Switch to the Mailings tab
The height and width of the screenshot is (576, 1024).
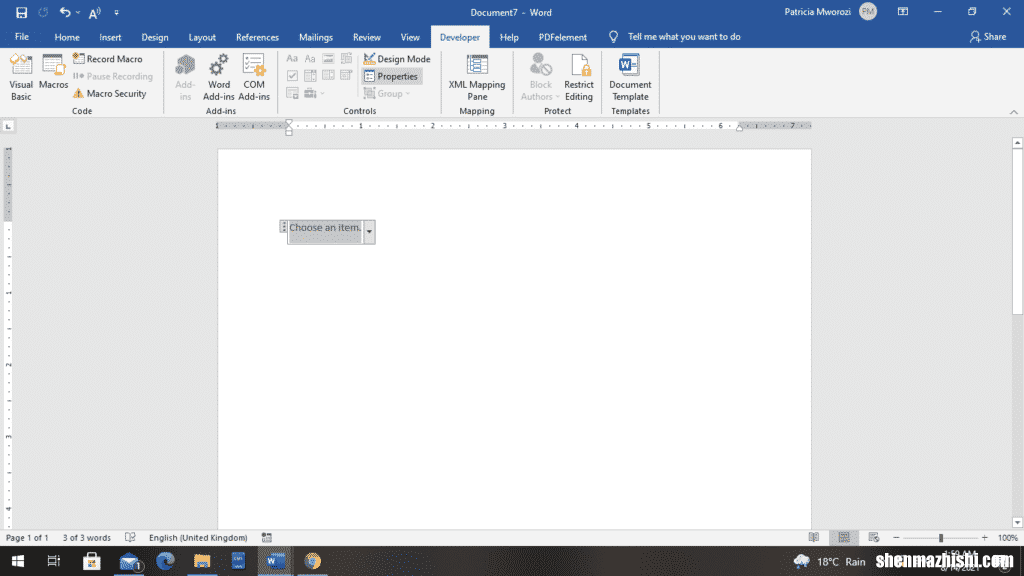(315, 37)
